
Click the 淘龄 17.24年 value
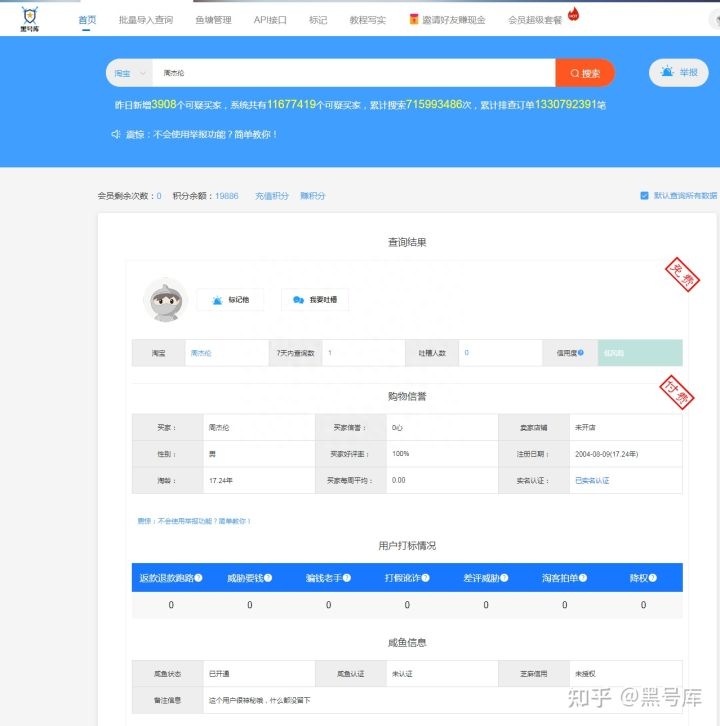pyautogui.click(x=220, y=481)
